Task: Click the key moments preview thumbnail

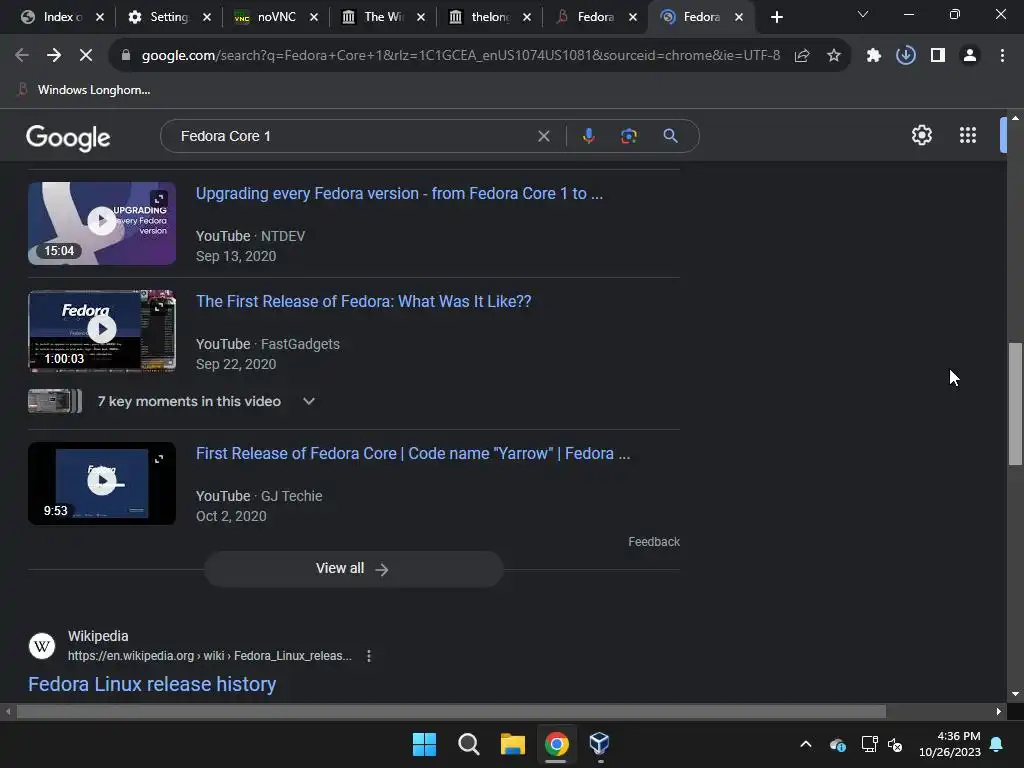Action: (x=55, y=401)
